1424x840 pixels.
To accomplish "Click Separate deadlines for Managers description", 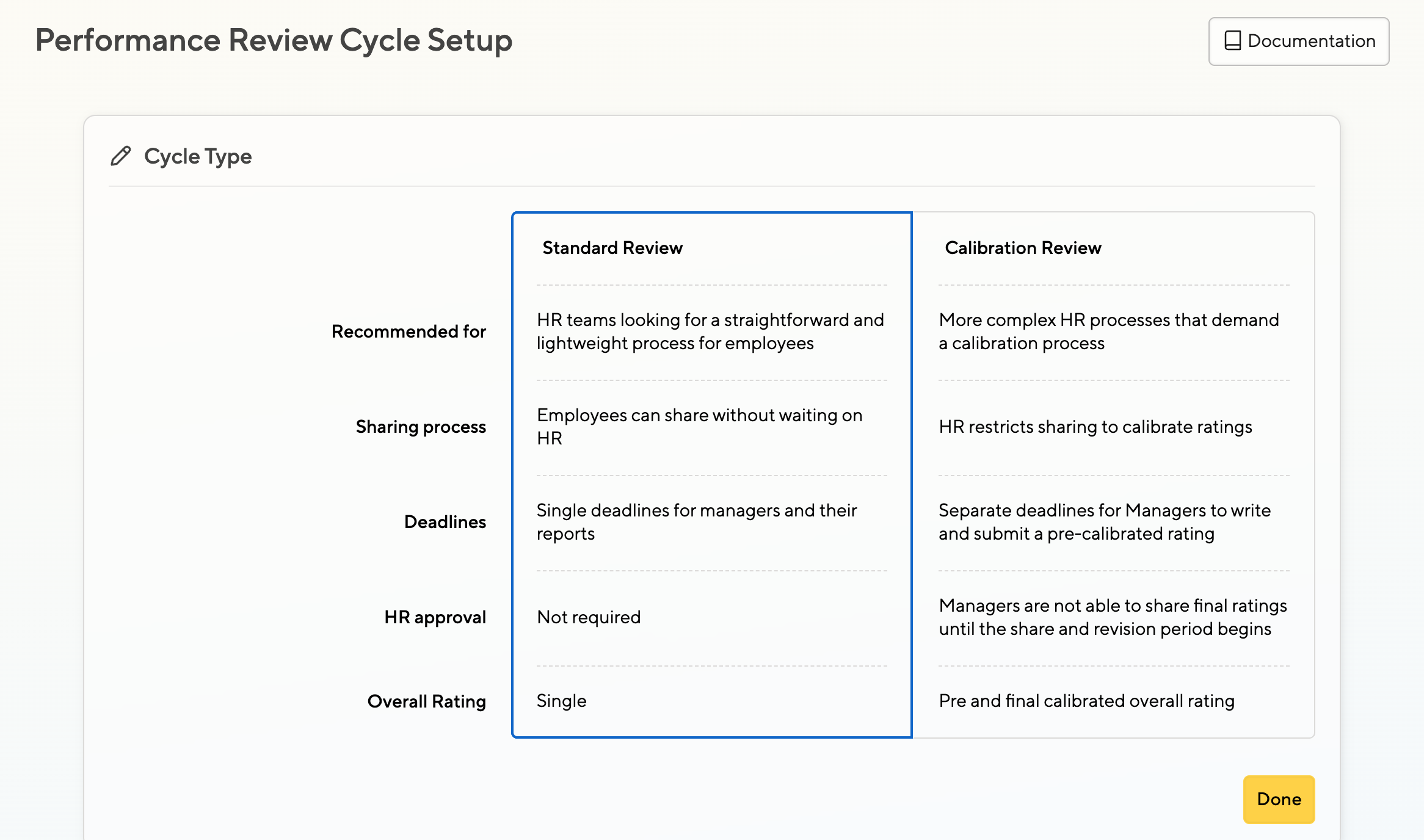I will [x=1105, y=522].
